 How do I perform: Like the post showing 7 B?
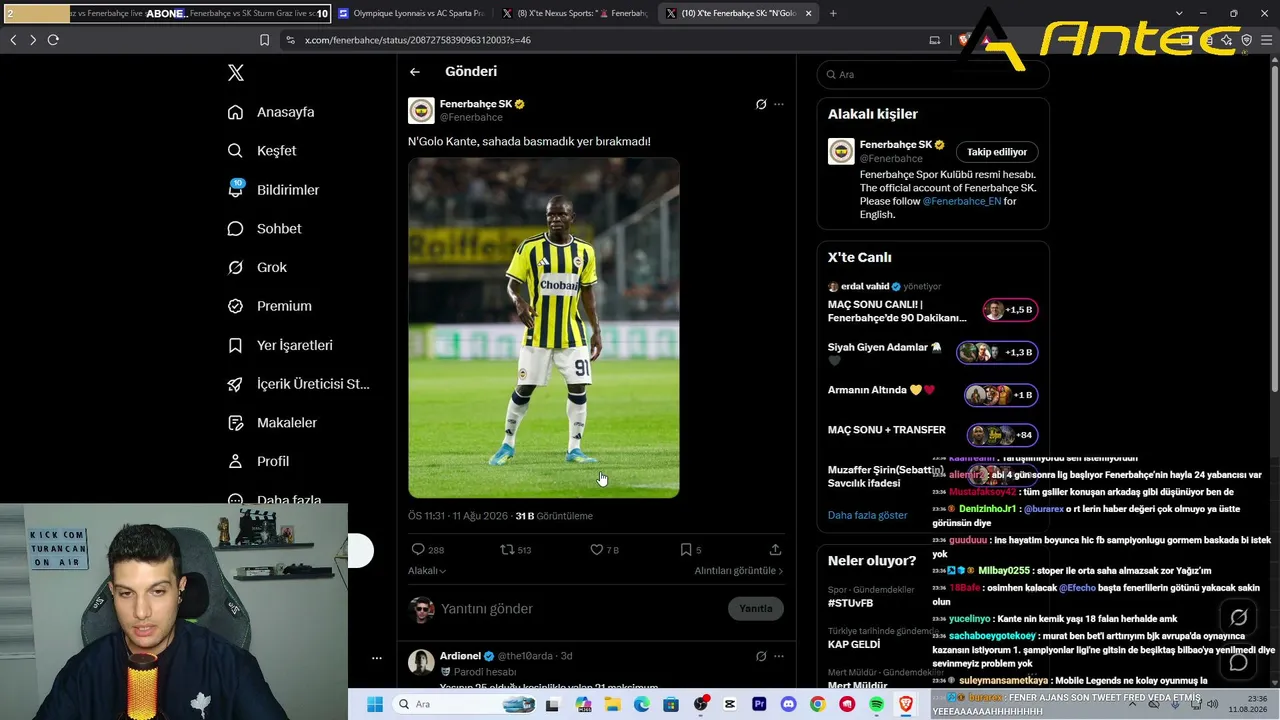(x=596, y=549)
